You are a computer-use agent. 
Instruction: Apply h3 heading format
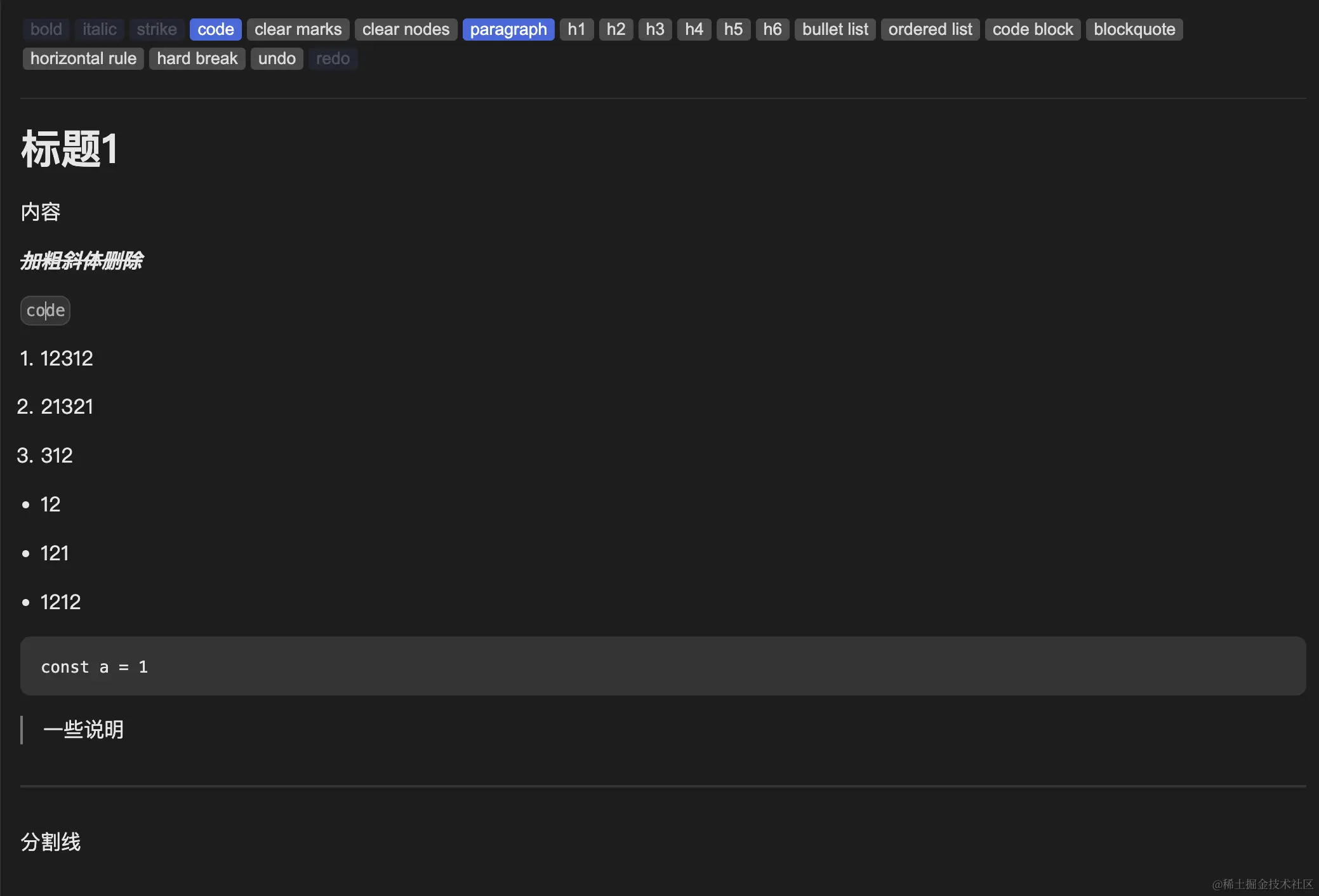pos(654,29)
